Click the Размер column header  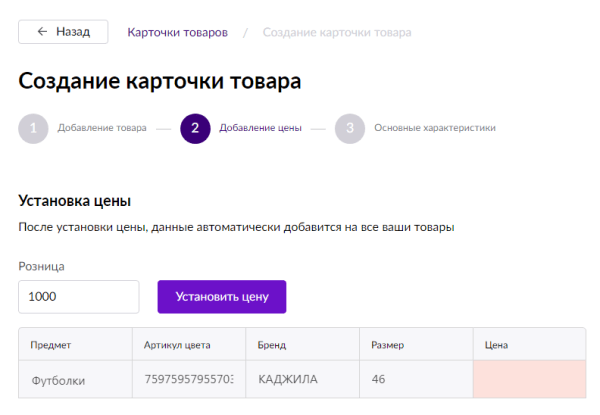[387, 345]
